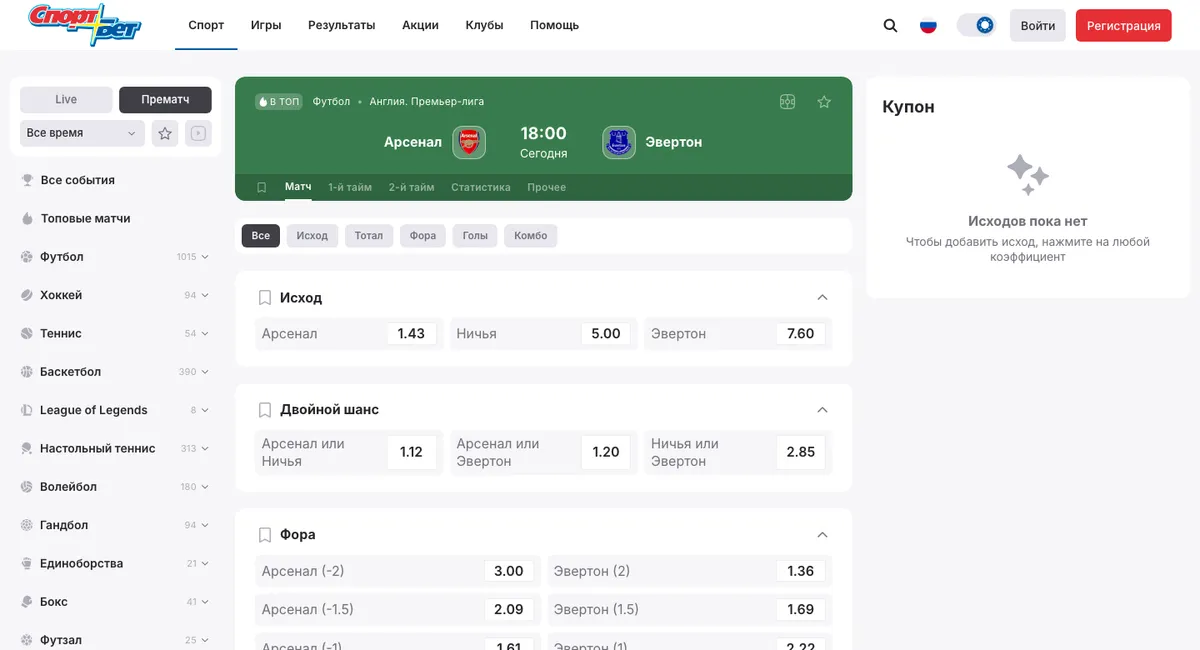Click the Хоккей puck icon in sidebar
This screenshot has width=1200, height=650.
tap(27, 295)
